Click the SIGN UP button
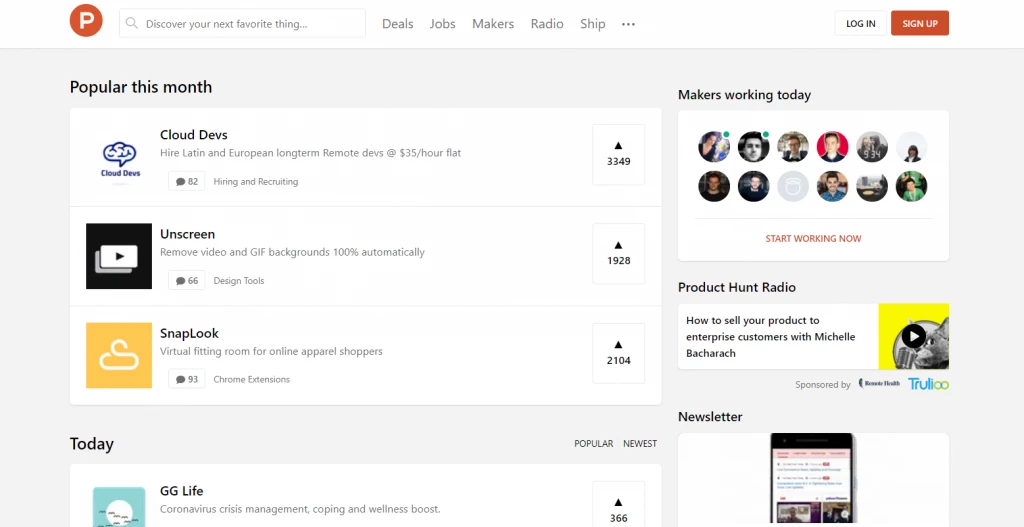 tap(920, 24)
